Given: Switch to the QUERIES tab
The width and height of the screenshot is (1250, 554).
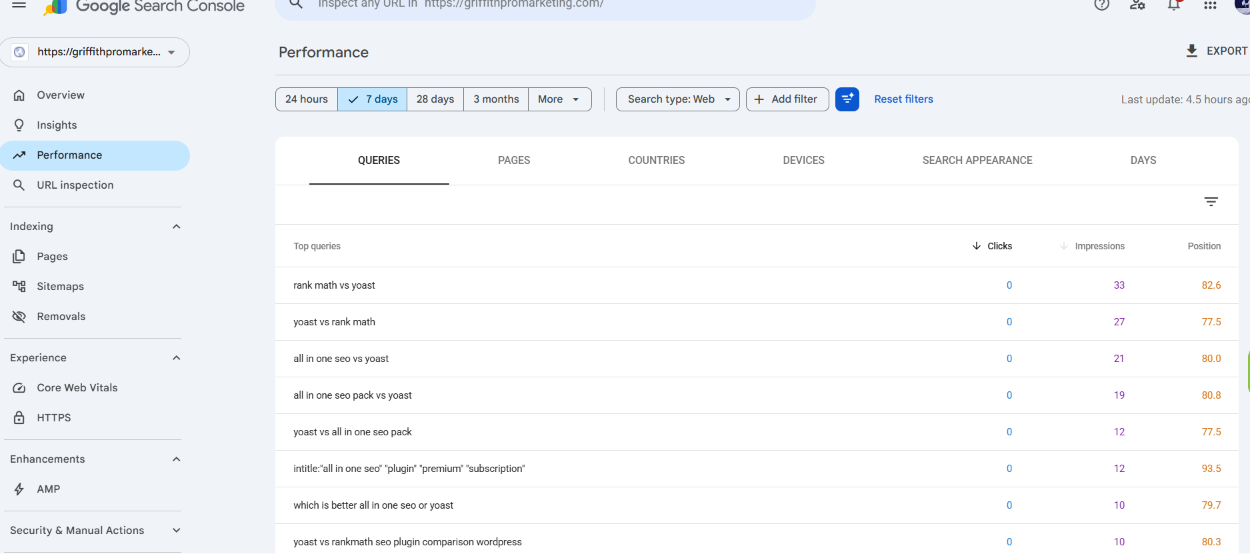Looking at the screenshot, I should tap(379, 160).
